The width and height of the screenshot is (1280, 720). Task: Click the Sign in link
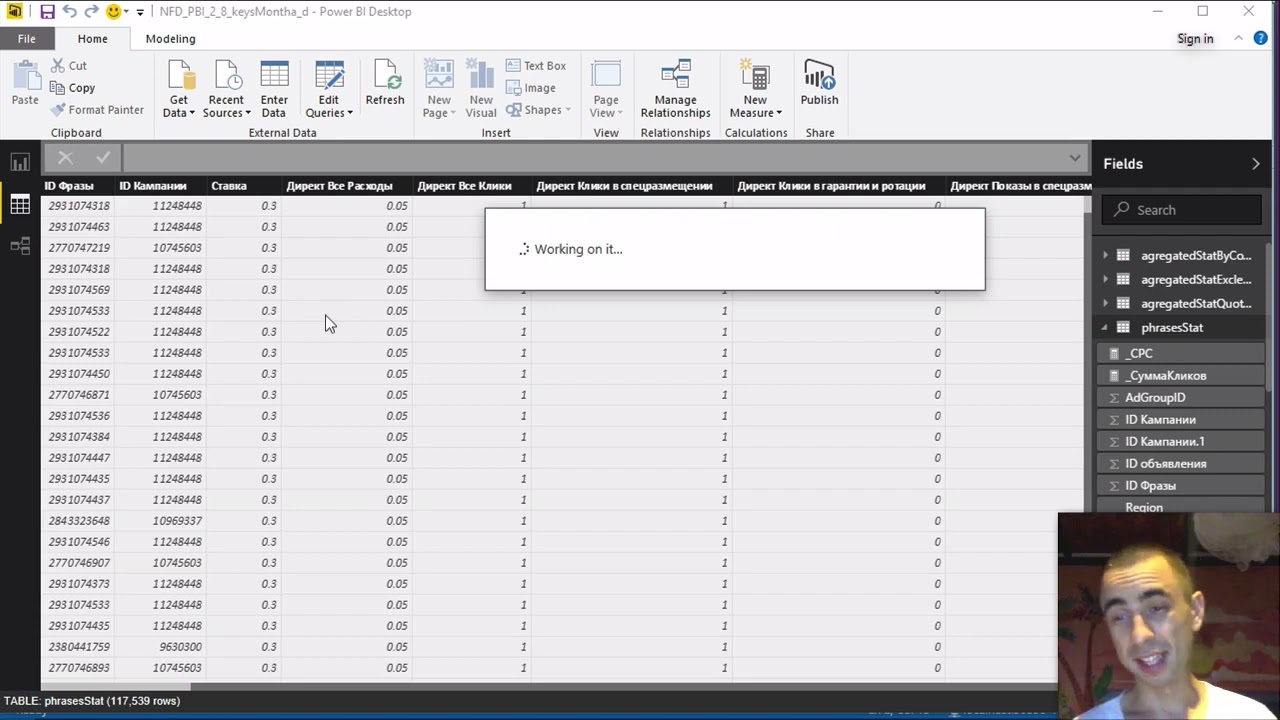point(1195,39)
